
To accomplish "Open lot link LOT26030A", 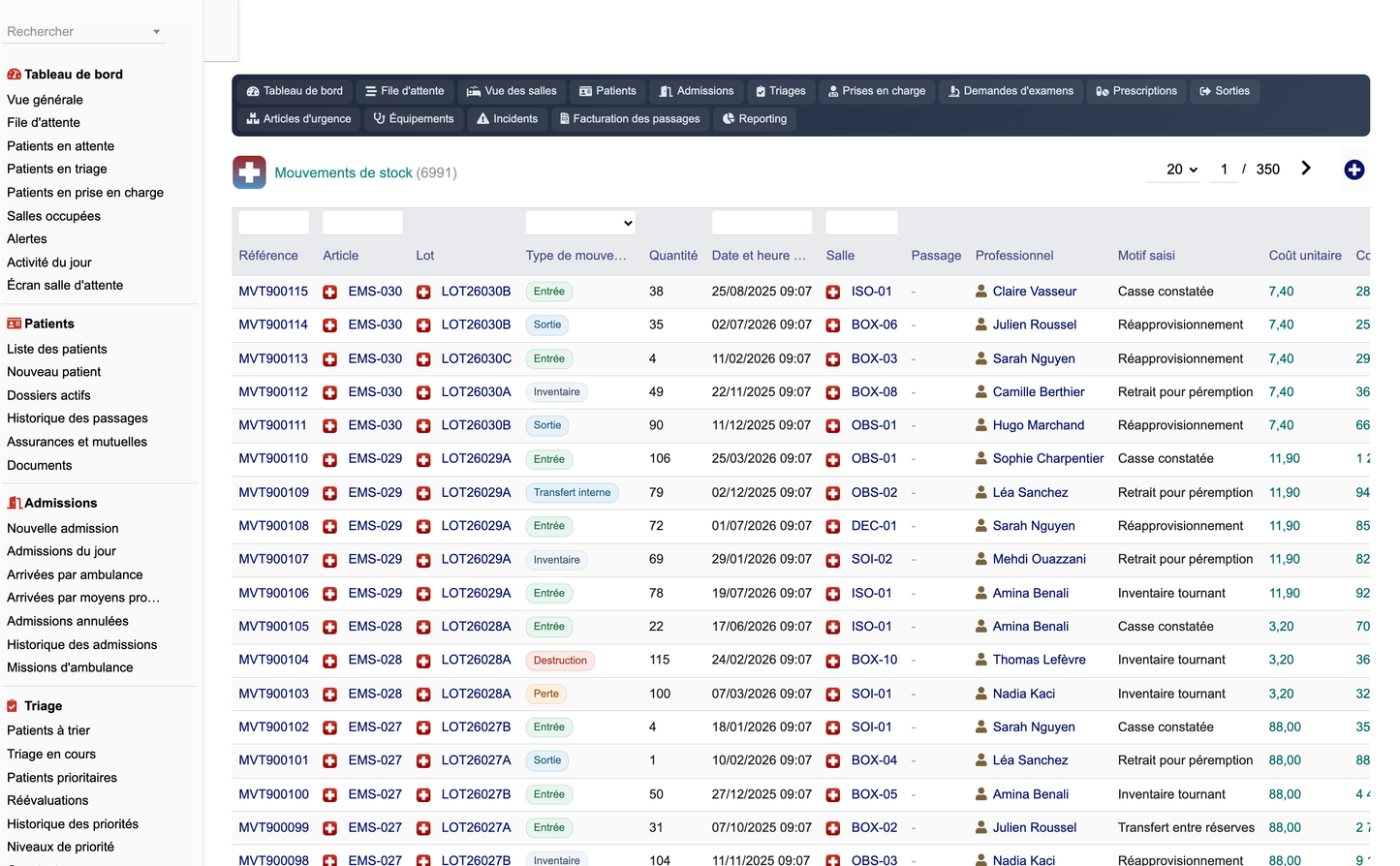I will coord(476,391).
